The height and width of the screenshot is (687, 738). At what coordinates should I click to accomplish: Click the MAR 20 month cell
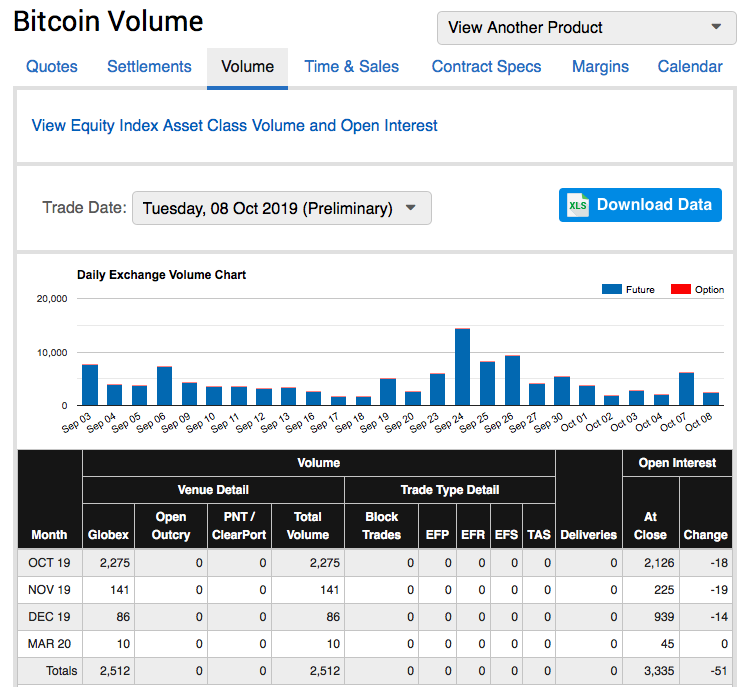coord(49,644)
